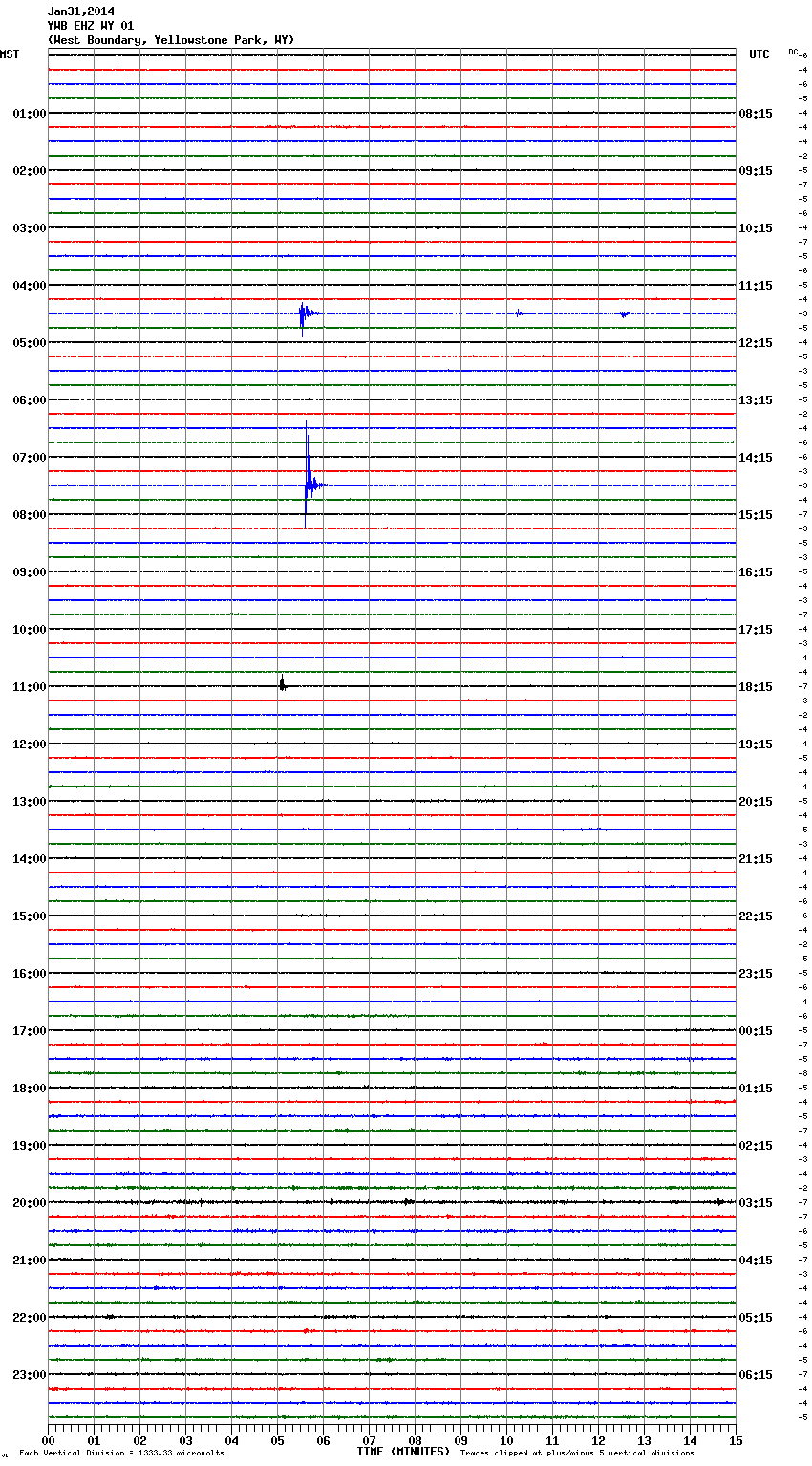Click the minute 15 tick label
This screenshot has height=1466, width=812.
pos(736,1440)
